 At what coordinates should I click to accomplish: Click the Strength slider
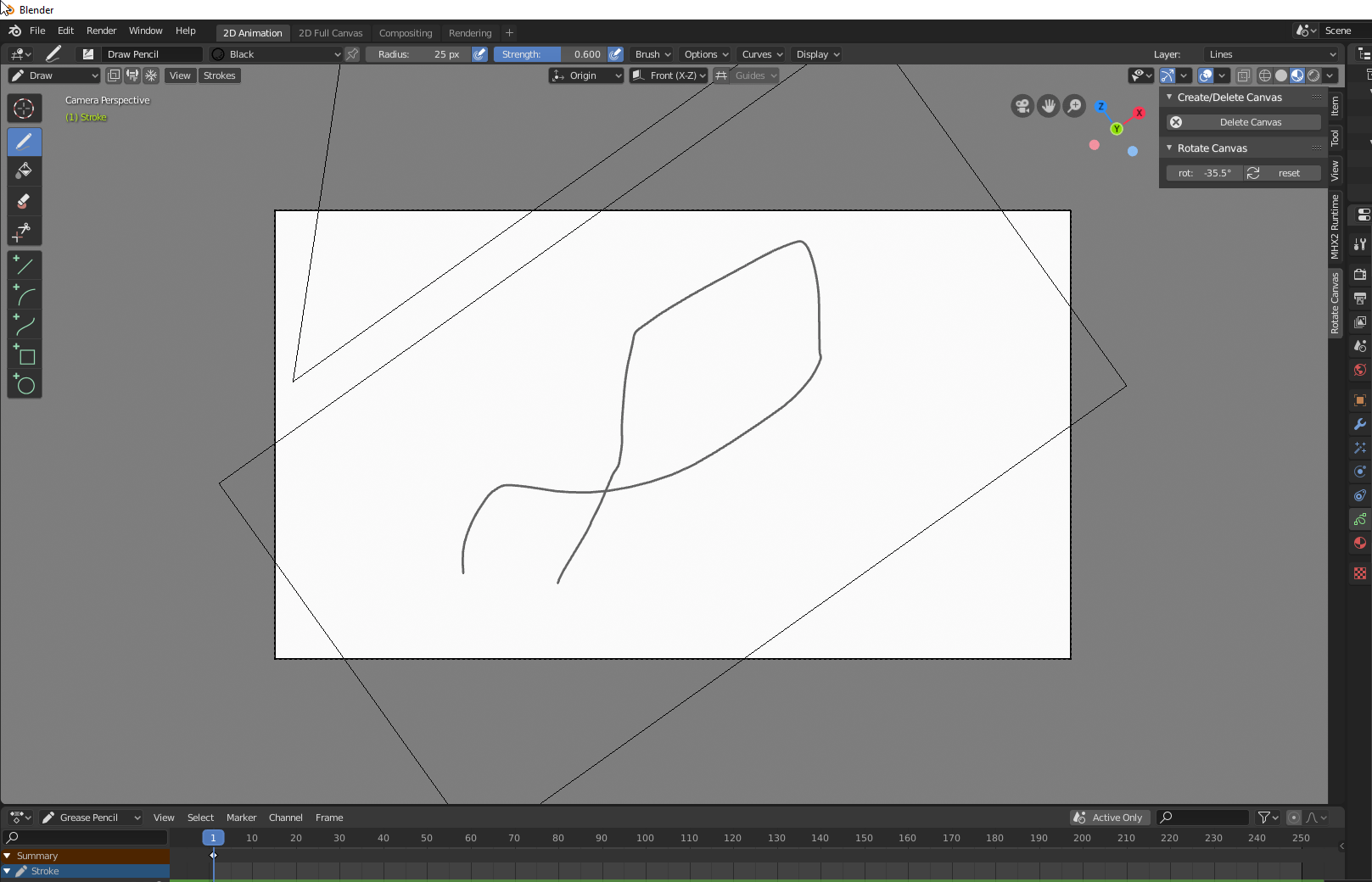550,54
